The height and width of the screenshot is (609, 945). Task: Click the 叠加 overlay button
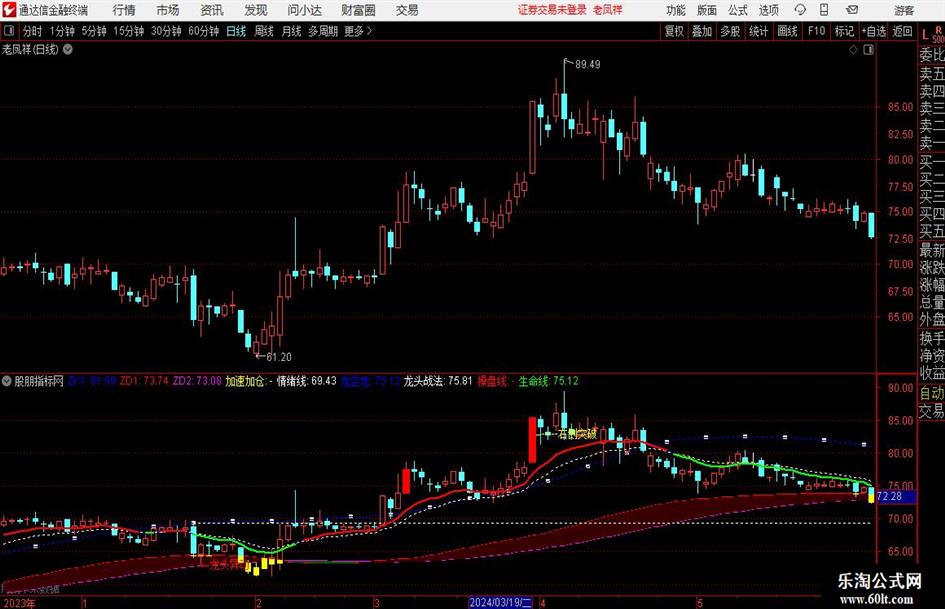pos(702,31)
